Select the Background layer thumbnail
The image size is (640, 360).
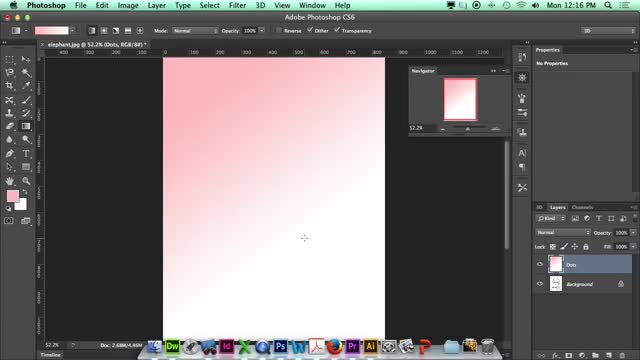click(x=556, y=284)
